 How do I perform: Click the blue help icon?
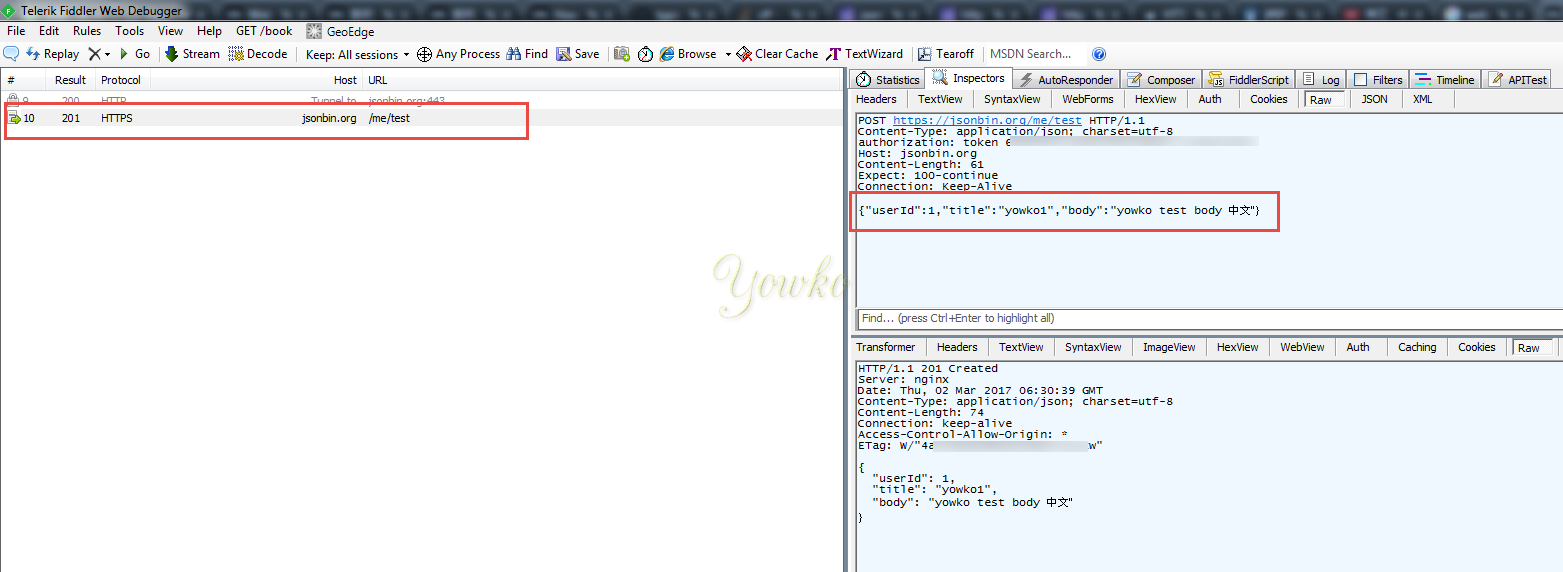[x=1099, y=54]
